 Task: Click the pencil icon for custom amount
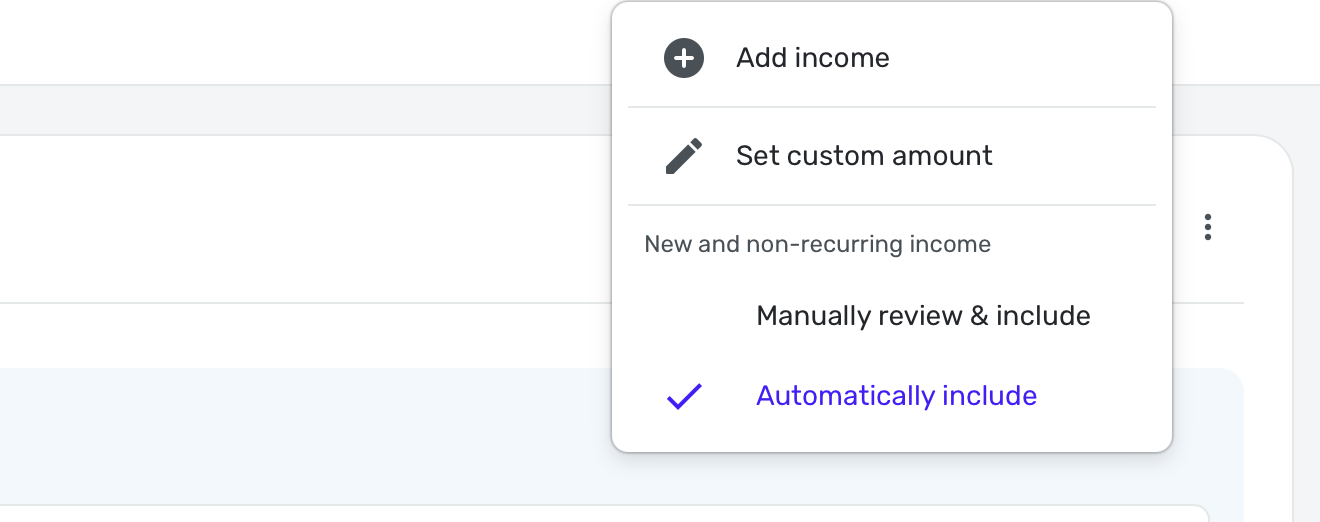tap(684, 156)
